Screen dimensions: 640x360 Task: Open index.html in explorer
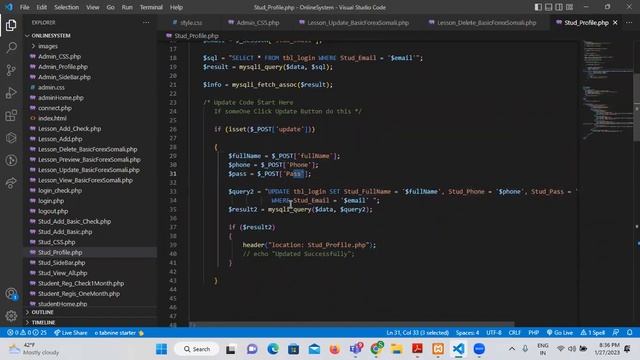pyautogui.click(x=52, y=118)
